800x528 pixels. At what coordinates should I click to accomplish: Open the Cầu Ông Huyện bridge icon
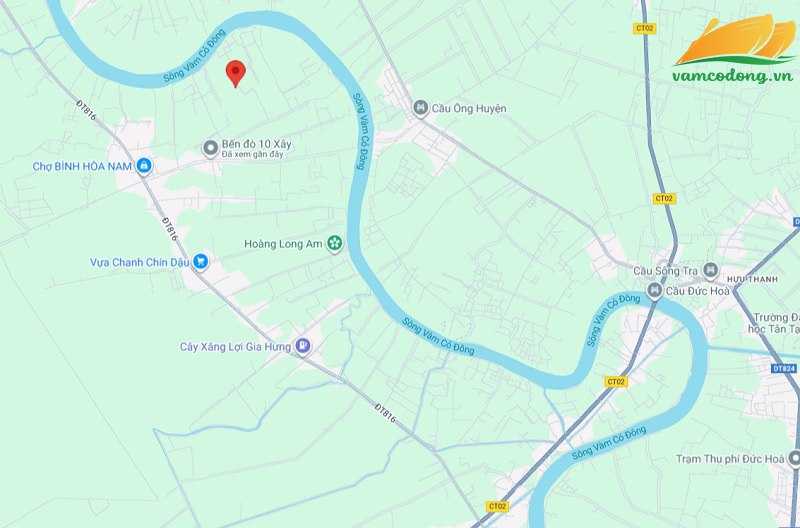(x=420, y=108)
